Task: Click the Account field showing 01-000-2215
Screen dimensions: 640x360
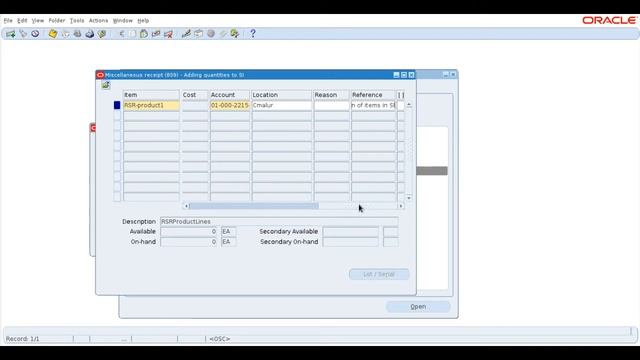Action: click(230, 105)
